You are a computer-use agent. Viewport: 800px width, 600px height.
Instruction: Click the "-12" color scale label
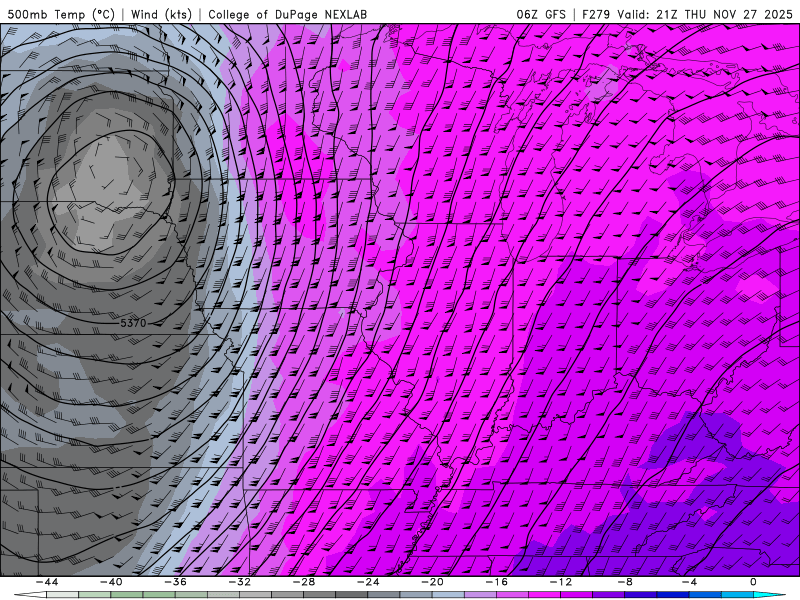pyautogui.click(x=561, y=582)
